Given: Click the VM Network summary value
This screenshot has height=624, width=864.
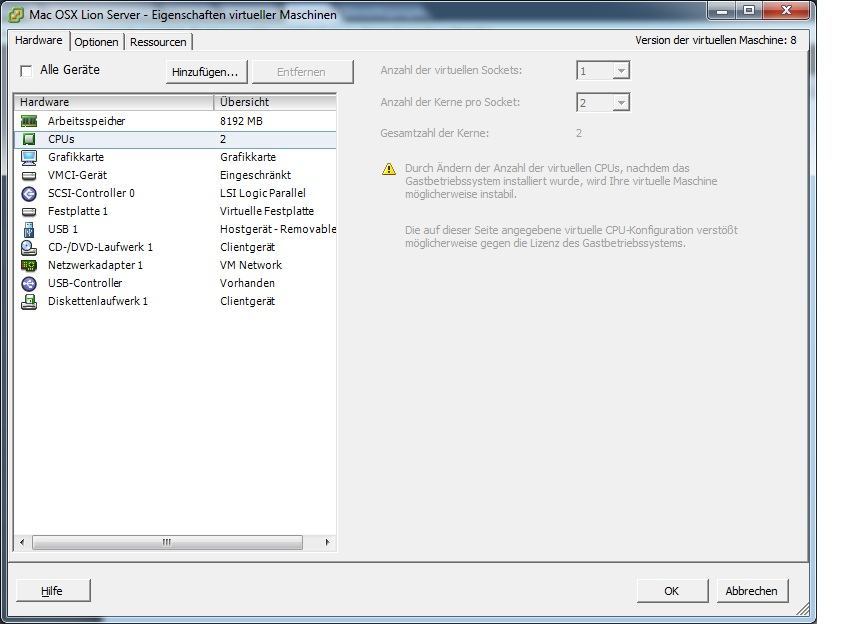Looking at the screenshot, I should (251, 265).
